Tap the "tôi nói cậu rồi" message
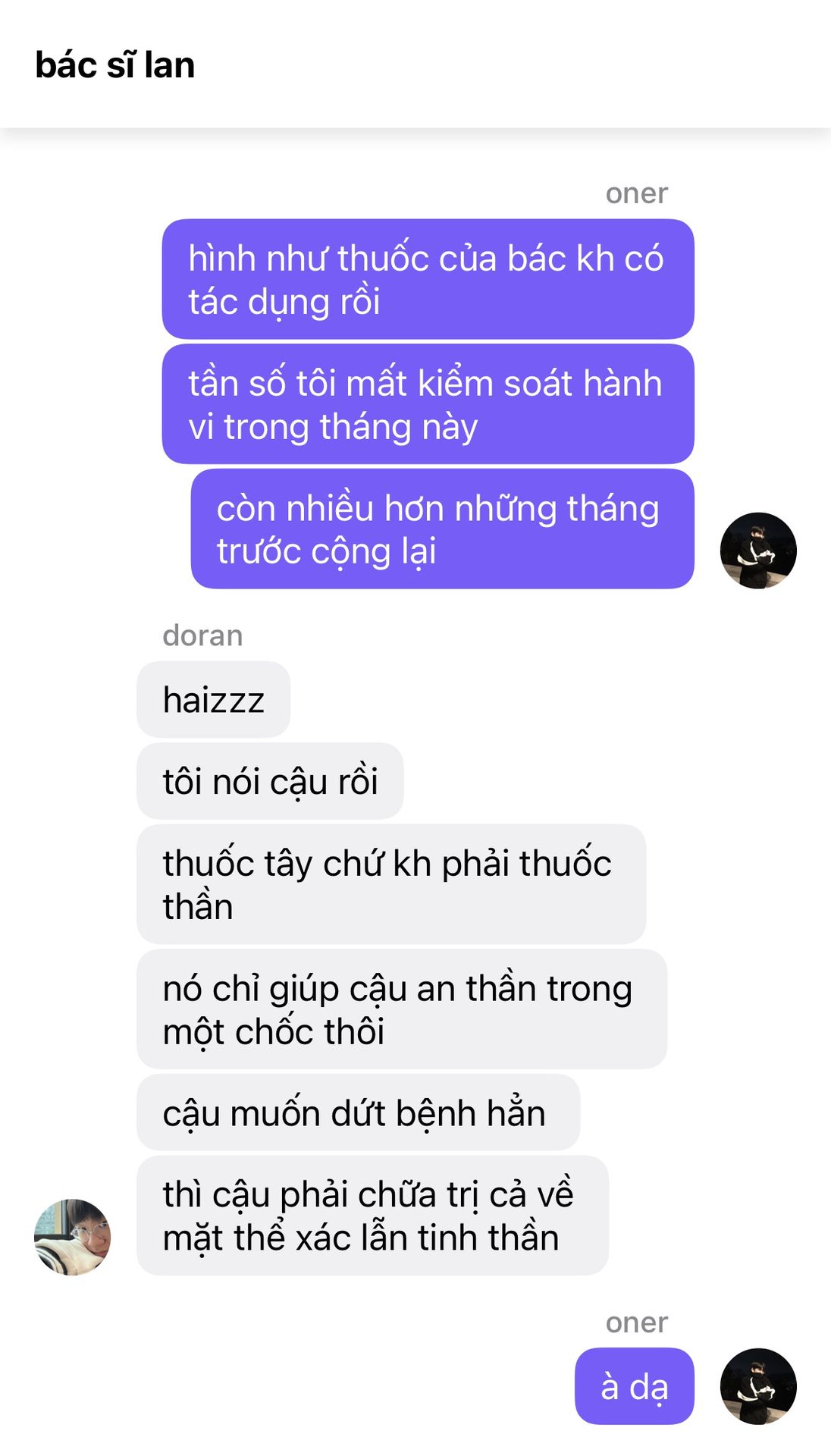This screenshot has height=1456, width=831. (270, 781)
